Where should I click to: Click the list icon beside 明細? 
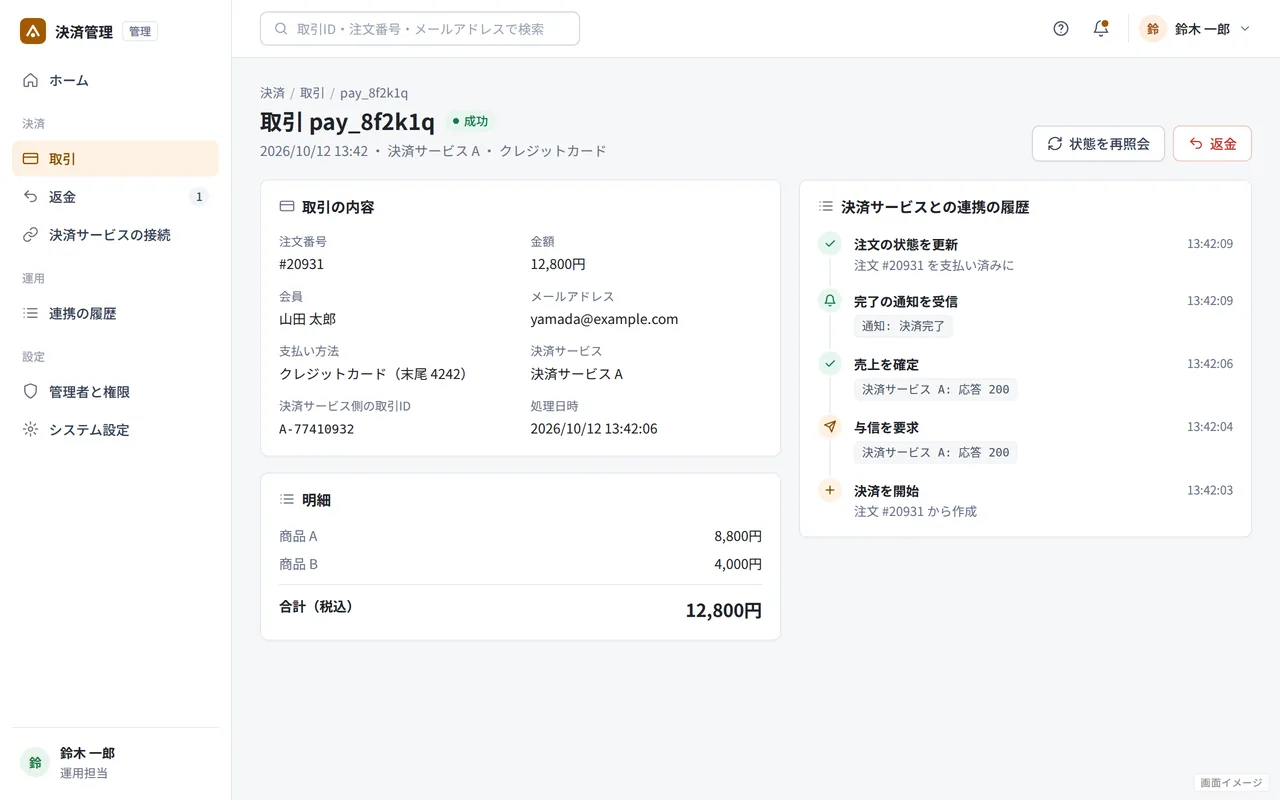(x=287, y=499)
